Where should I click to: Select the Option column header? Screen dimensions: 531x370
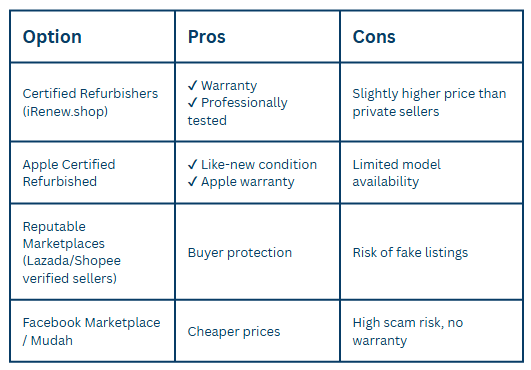click(52, 37)
